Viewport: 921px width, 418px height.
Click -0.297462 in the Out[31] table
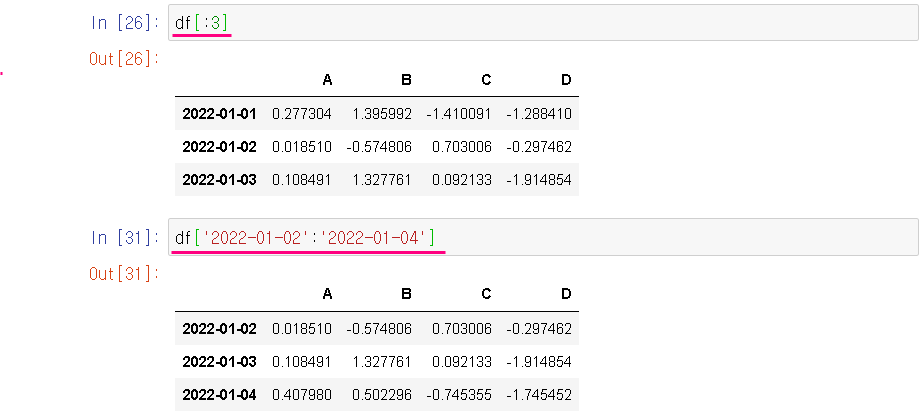pyautogui.click(x=539, y=329)
